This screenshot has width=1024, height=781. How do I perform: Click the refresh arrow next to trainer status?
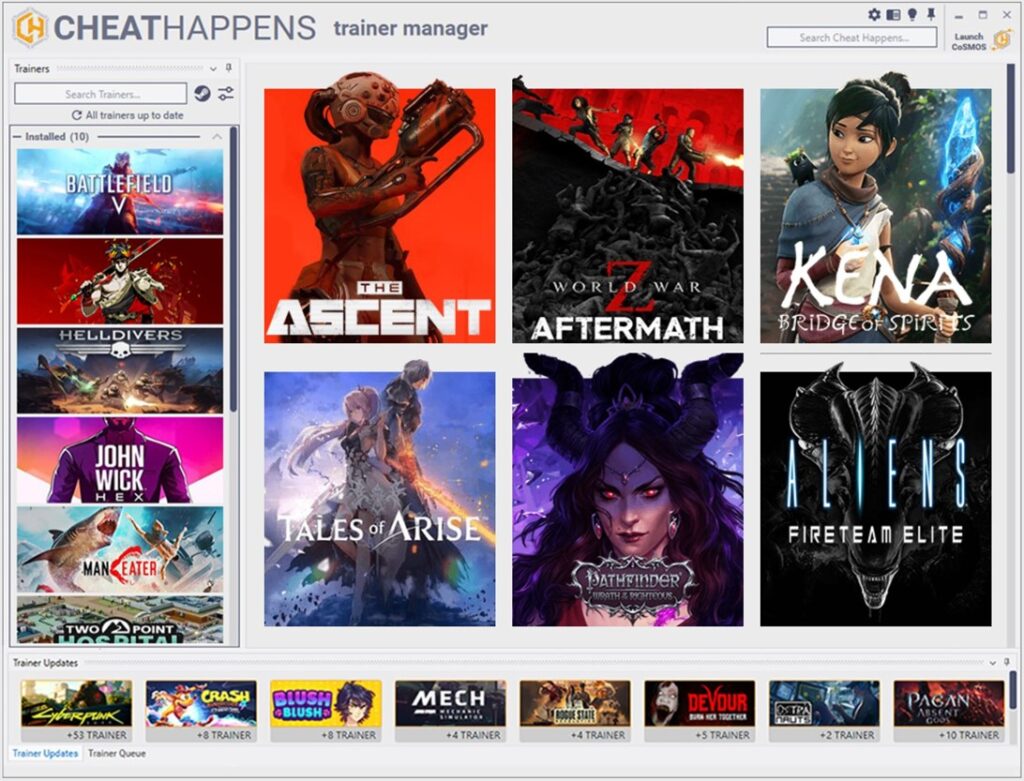[78, 114]
